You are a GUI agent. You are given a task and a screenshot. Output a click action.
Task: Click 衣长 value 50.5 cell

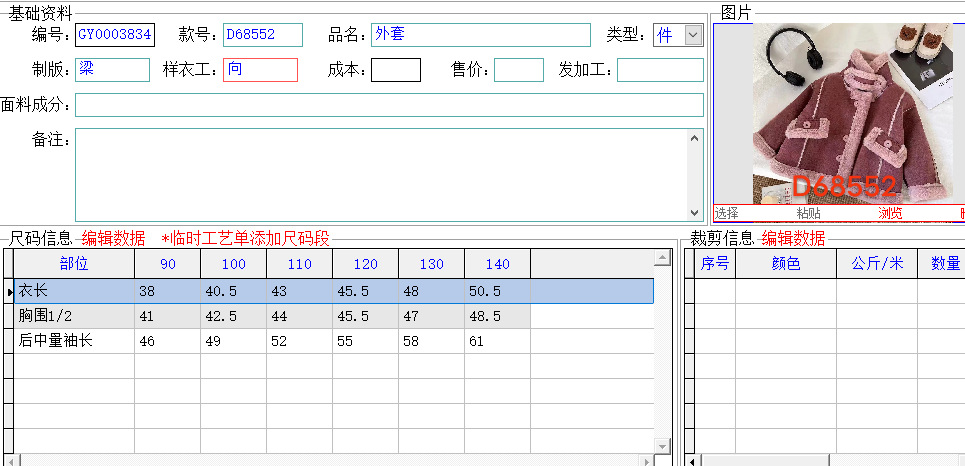pos(497,291)
